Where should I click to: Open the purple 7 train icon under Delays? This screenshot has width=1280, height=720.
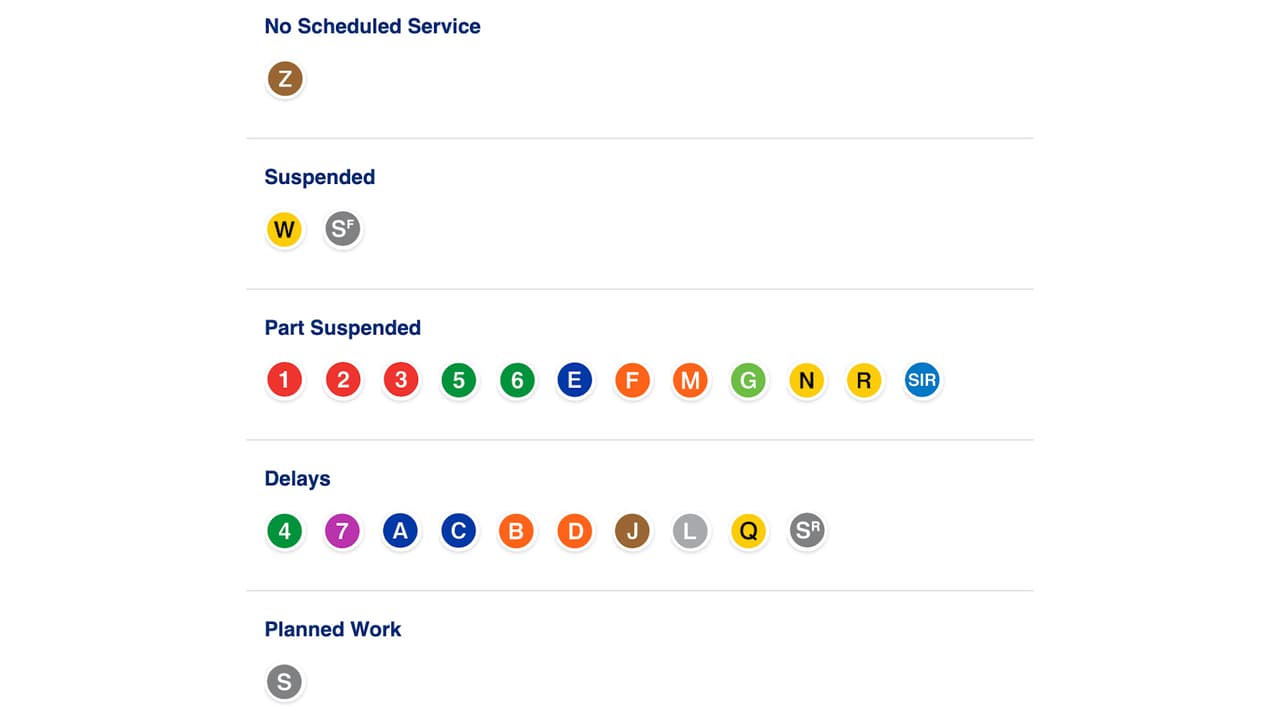coord(343,531)
